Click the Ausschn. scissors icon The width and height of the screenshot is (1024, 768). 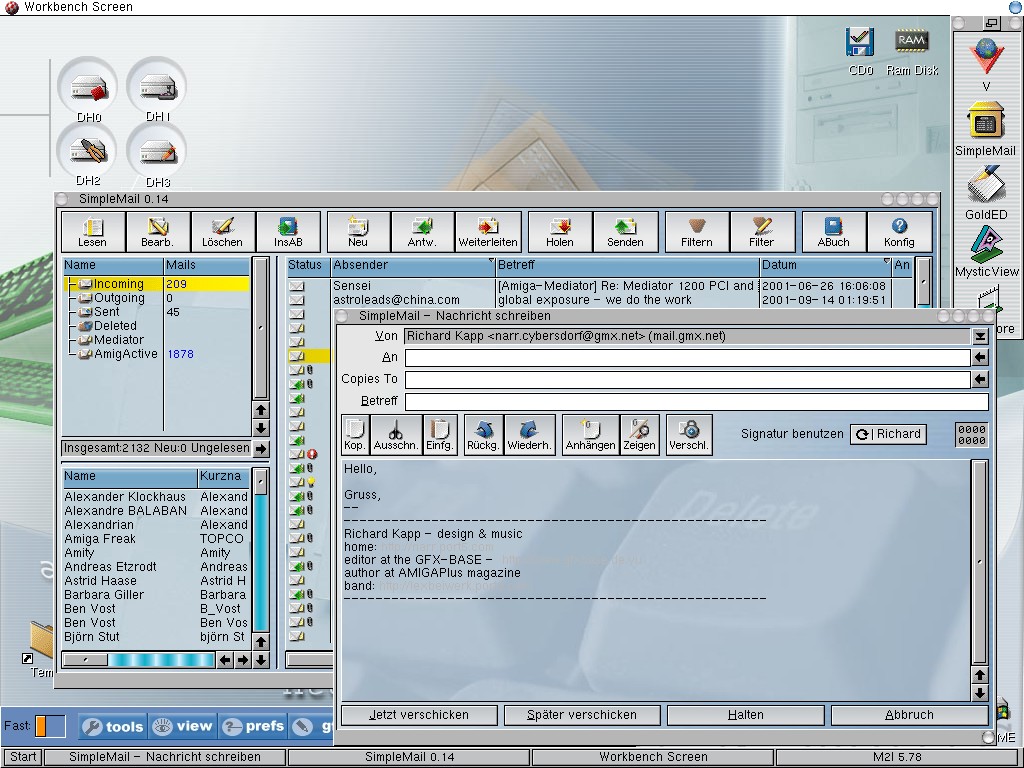[x=395, y=435]
